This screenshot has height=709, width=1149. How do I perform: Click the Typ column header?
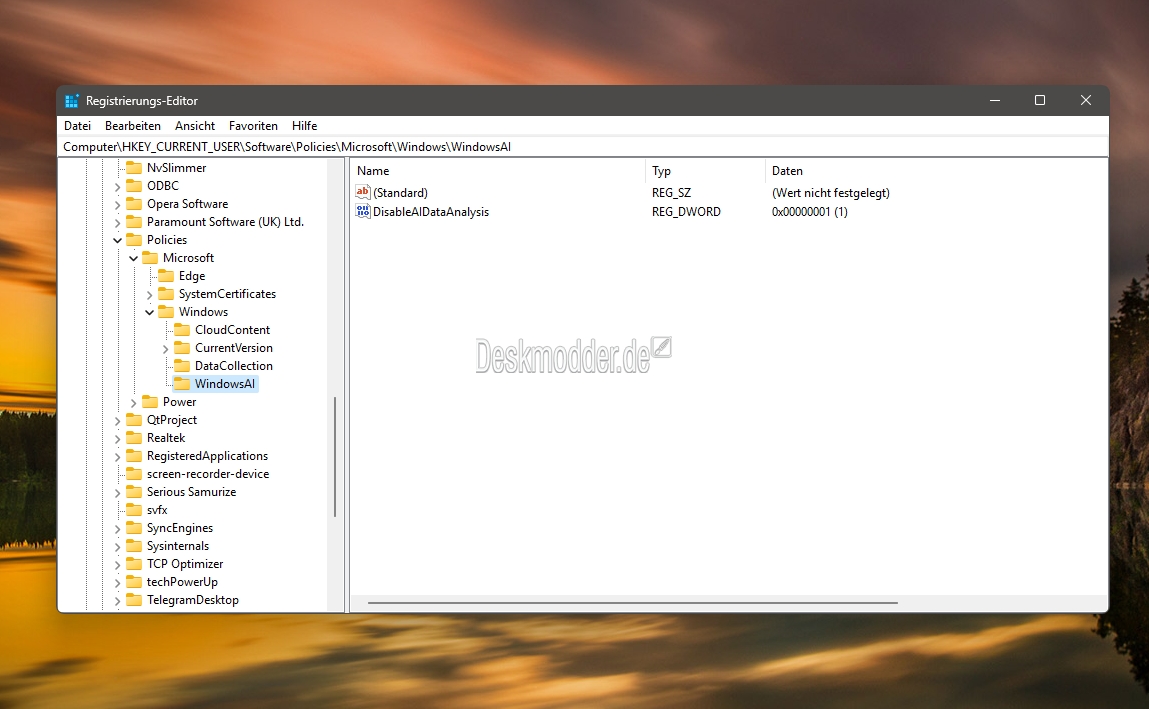click(705, 171)
